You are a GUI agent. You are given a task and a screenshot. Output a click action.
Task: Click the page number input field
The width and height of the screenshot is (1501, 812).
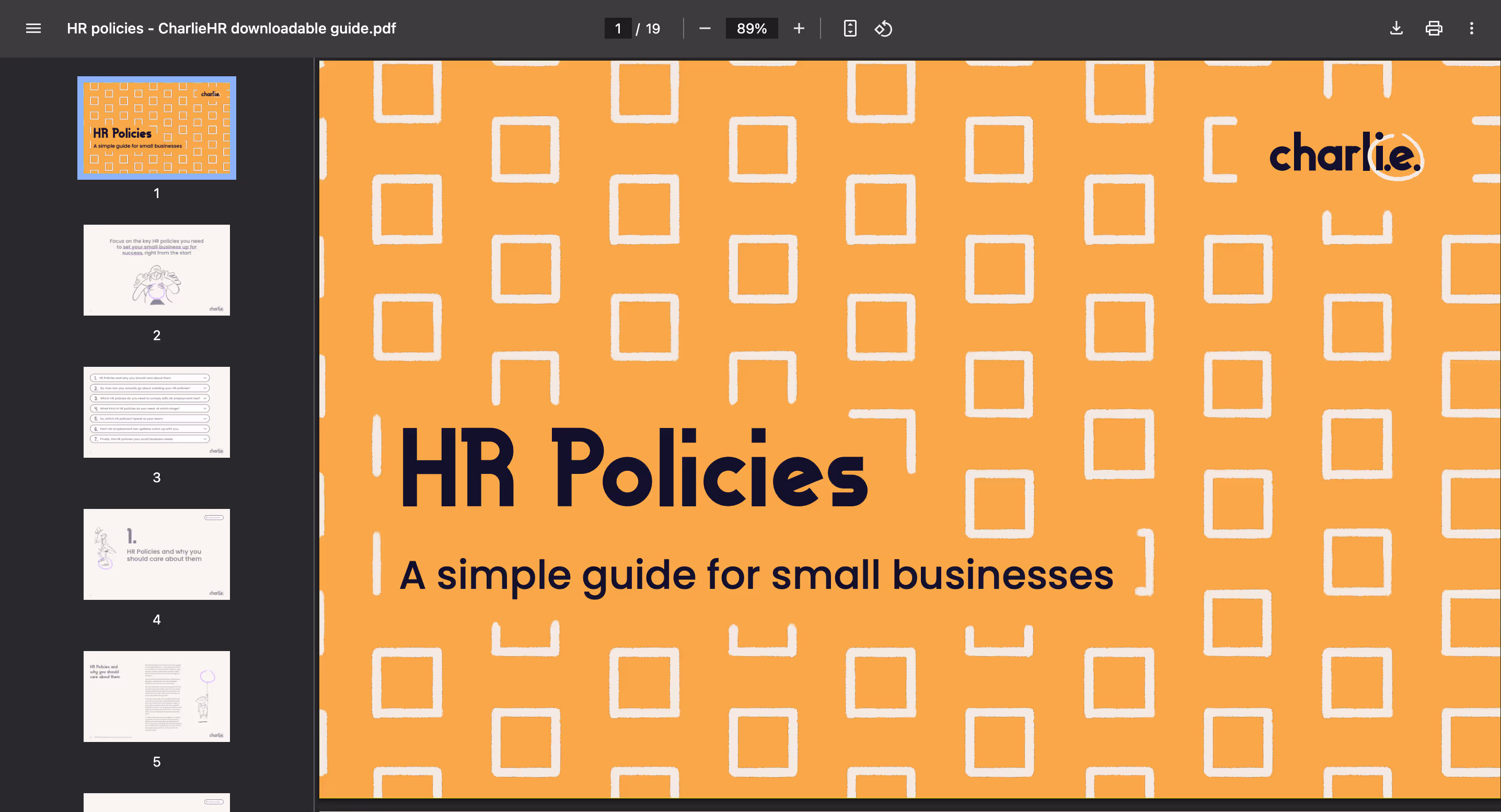[618, 28]
